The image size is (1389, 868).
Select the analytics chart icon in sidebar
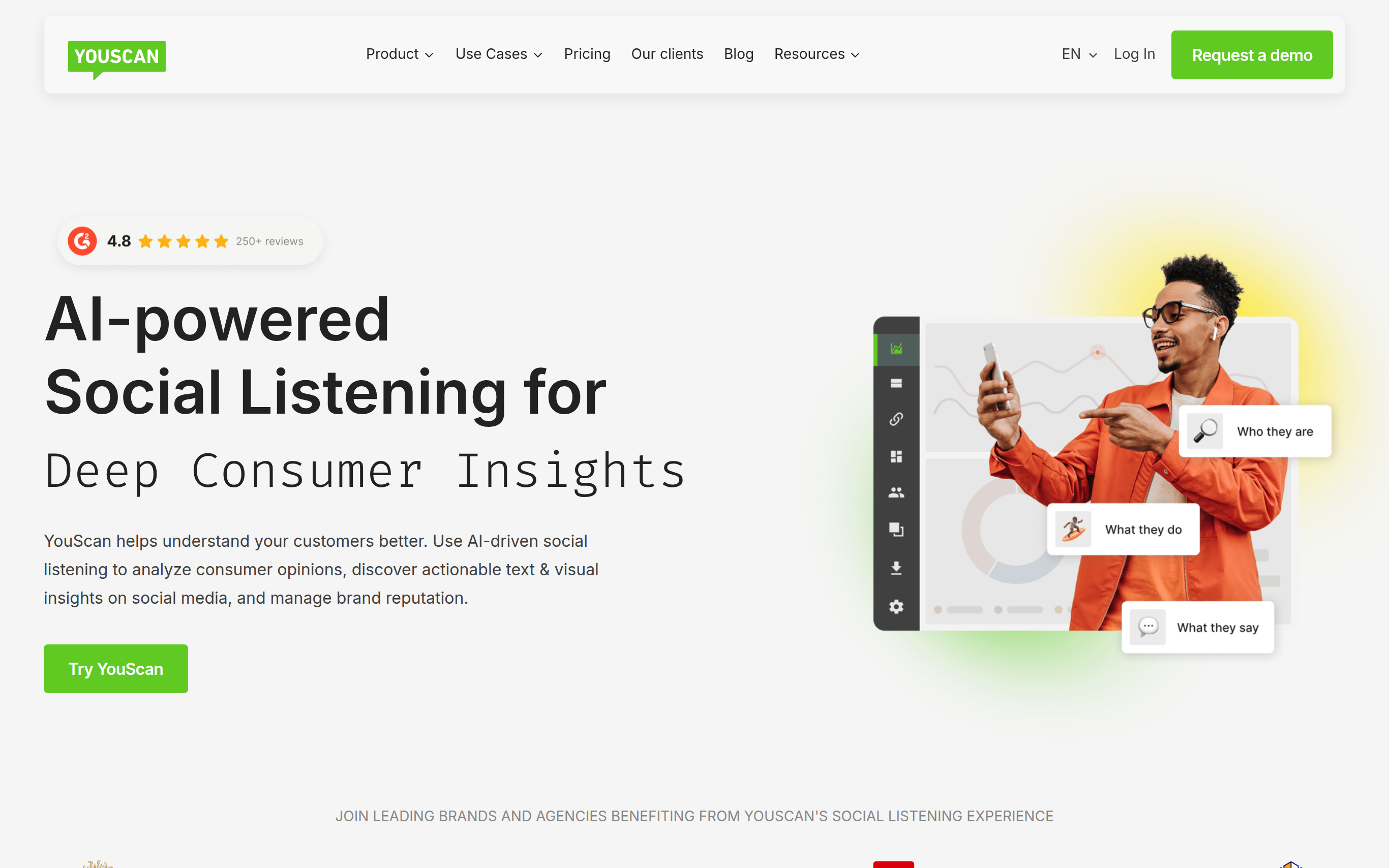896,349
